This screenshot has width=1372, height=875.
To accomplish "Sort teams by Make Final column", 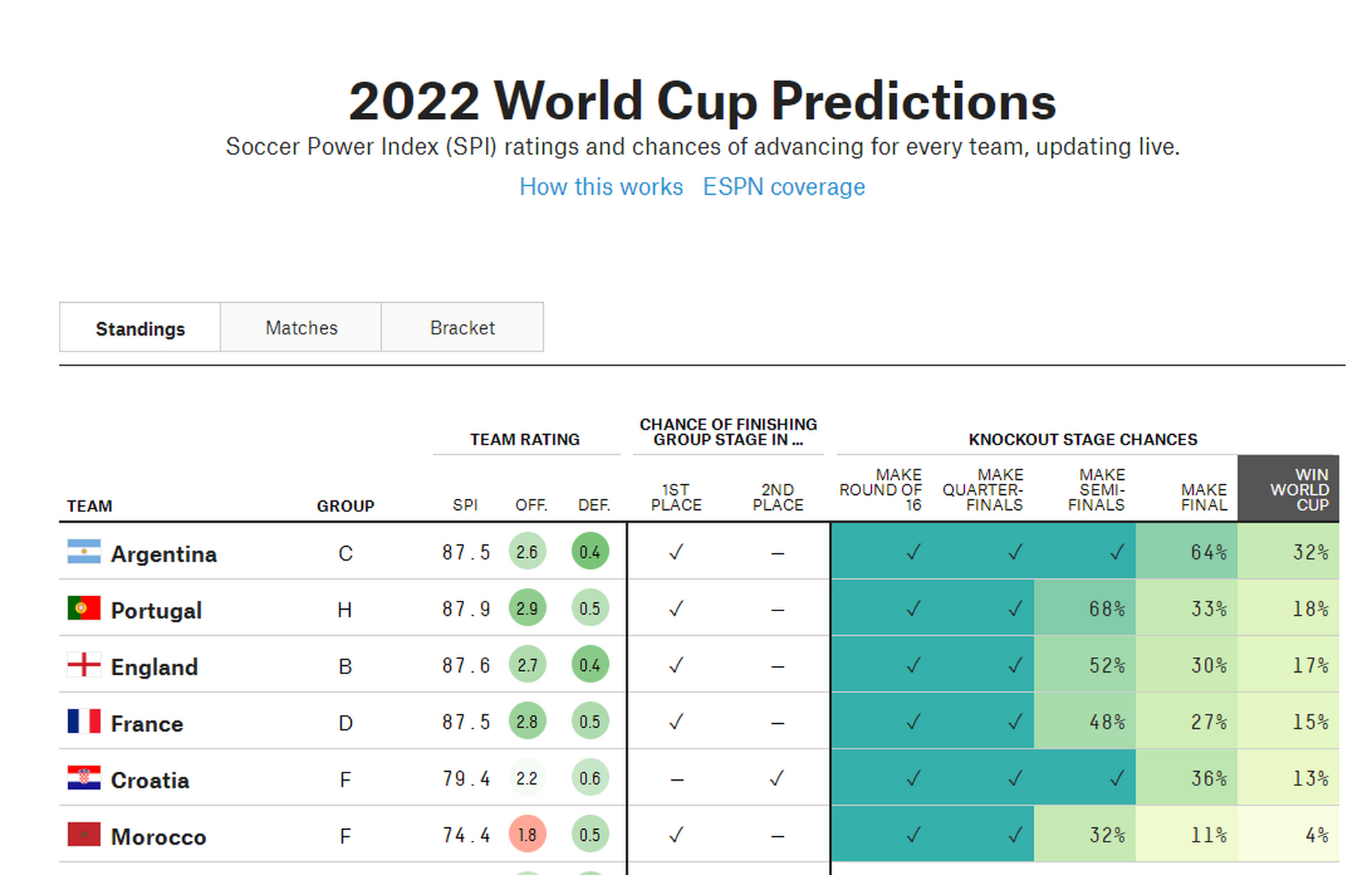I will coord(1203,497).
